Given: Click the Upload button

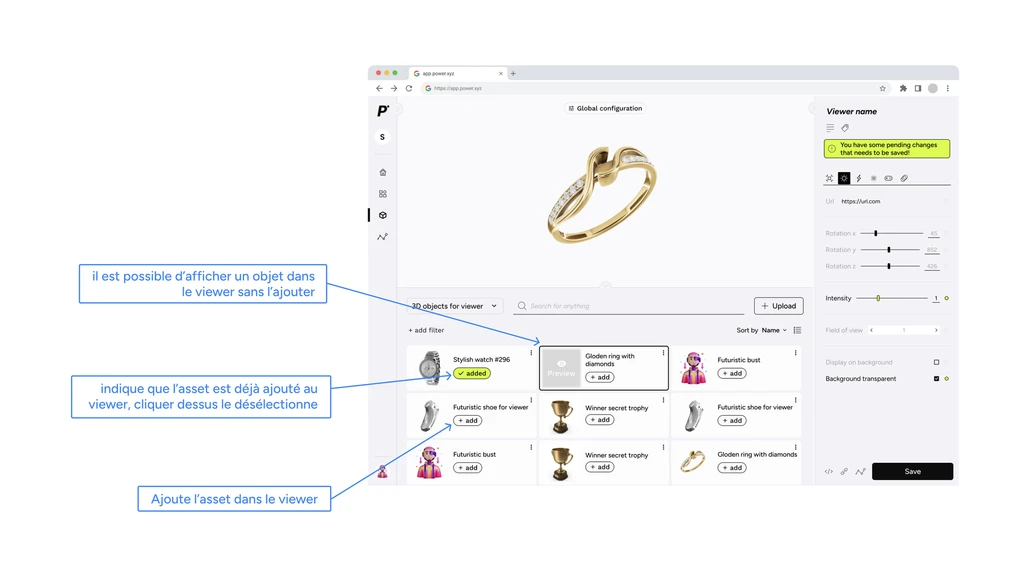Looking at the screenshot, I should point(778,306).
